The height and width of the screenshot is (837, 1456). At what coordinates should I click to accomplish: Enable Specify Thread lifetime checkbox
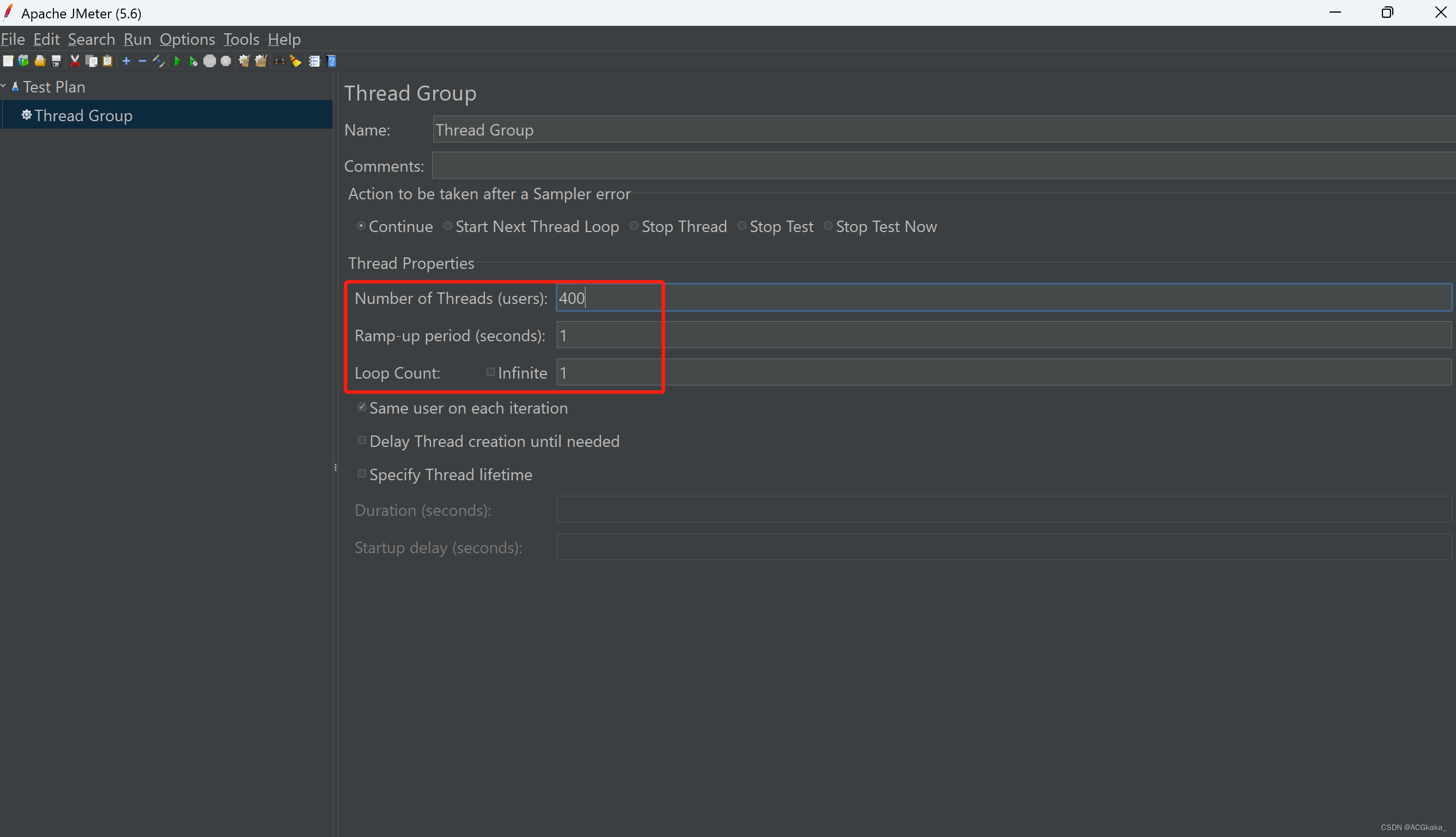(x=362, y=474)
